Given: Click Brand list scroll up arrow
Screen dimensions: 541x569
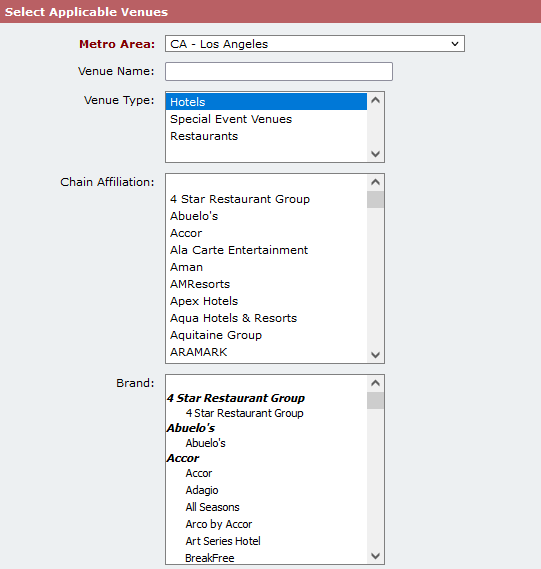Looking at the screenshot, I should [x=376, y=383].
